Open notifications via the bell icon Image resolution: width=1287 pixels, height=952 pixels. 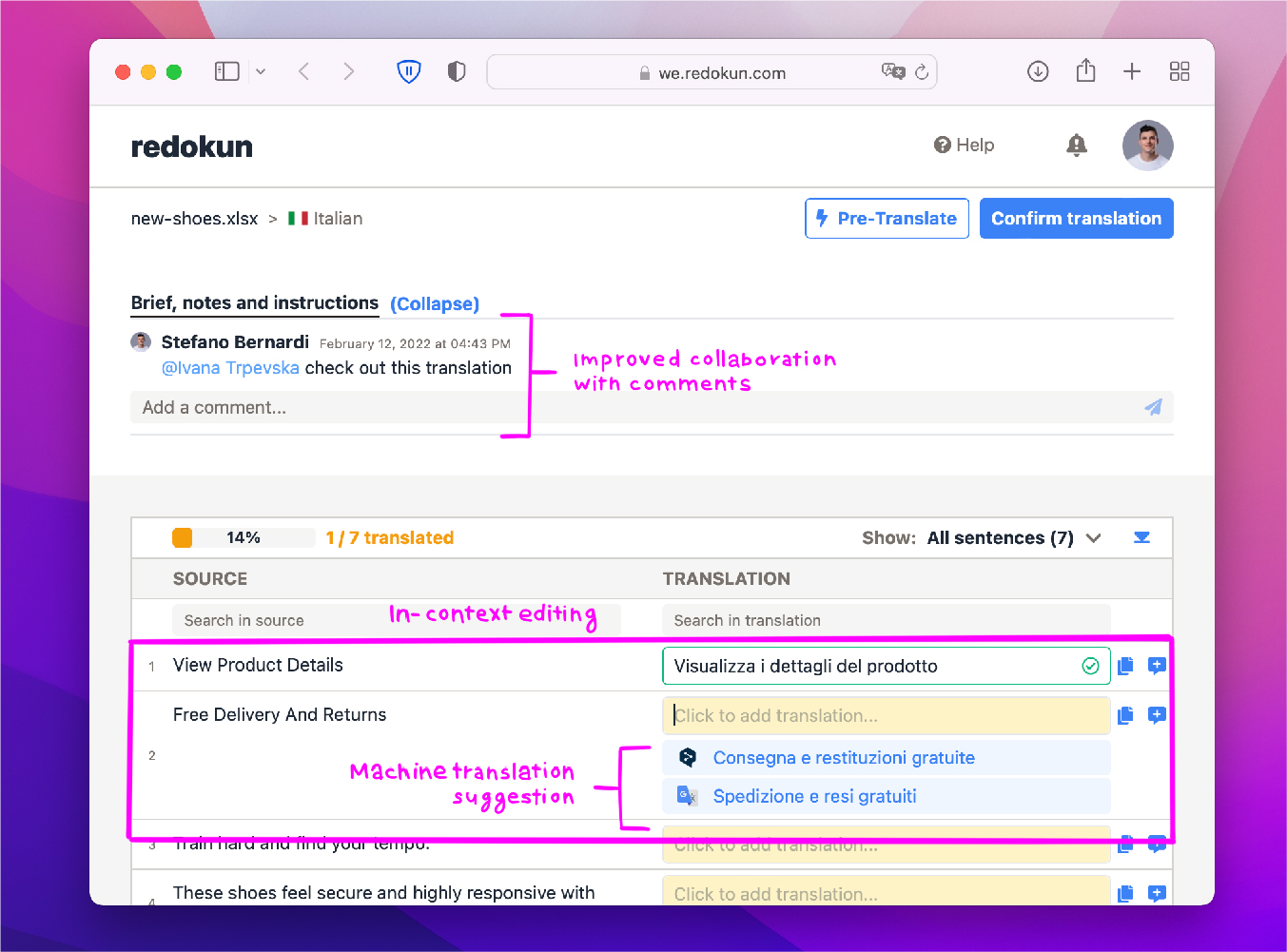point(1076,145)
